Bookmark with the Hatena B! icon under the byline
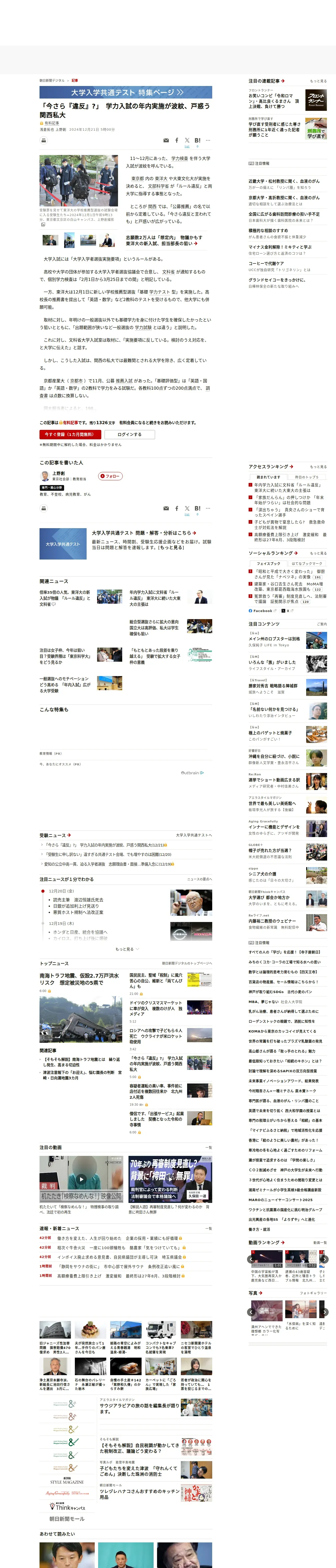The image size is (336, 1568). tap(198, 141)
